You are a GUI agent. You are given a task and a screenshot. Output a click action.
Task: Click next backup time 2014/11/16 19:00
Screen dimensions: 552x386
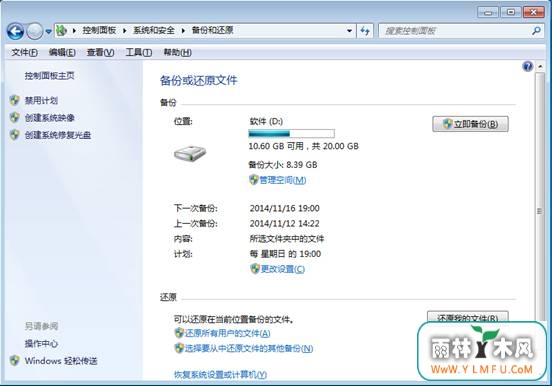coord(284,208)
